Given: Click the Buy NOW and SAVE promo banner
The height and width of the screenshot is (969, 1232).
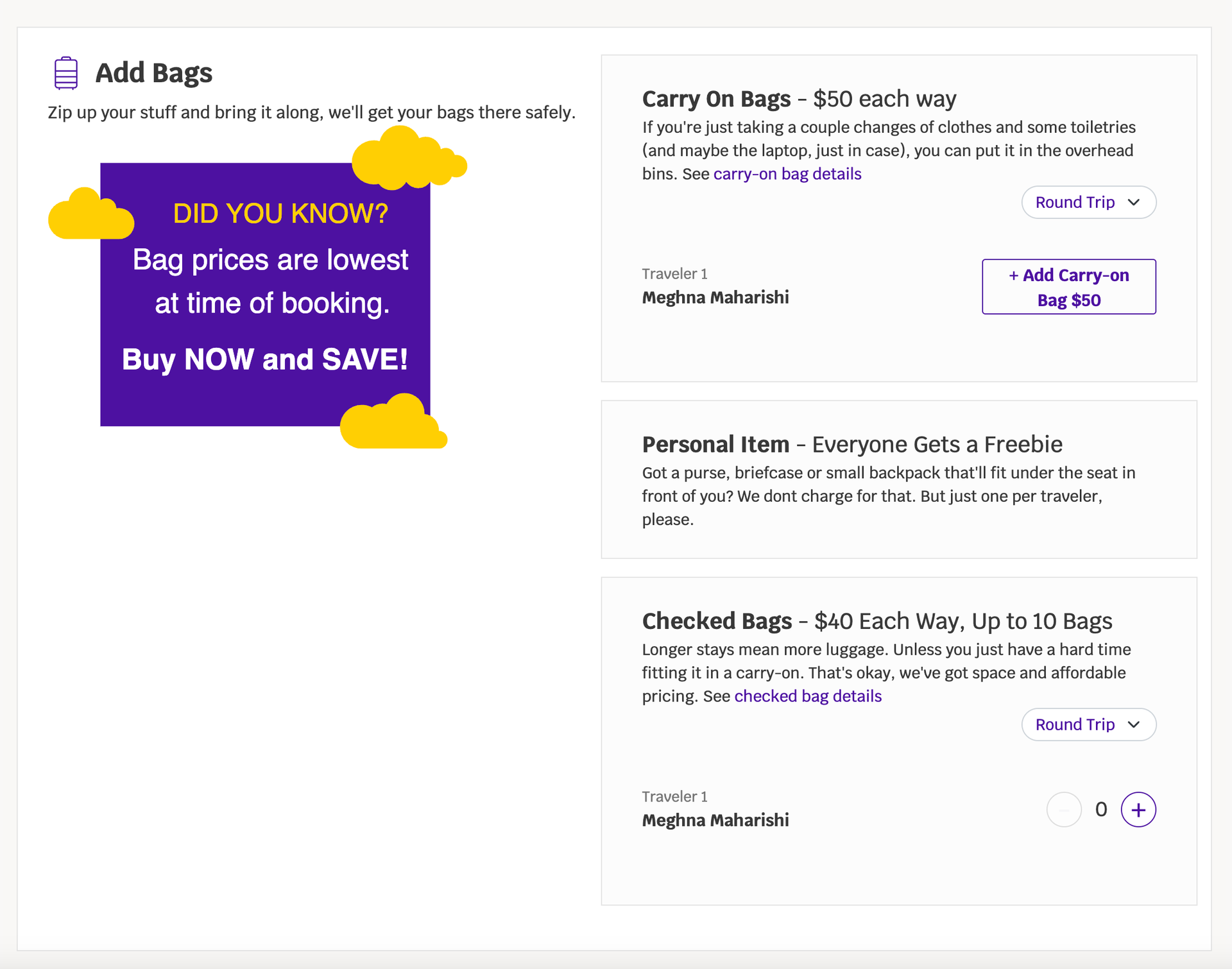Looking at the screenshot, I should [x=265, y=359].
